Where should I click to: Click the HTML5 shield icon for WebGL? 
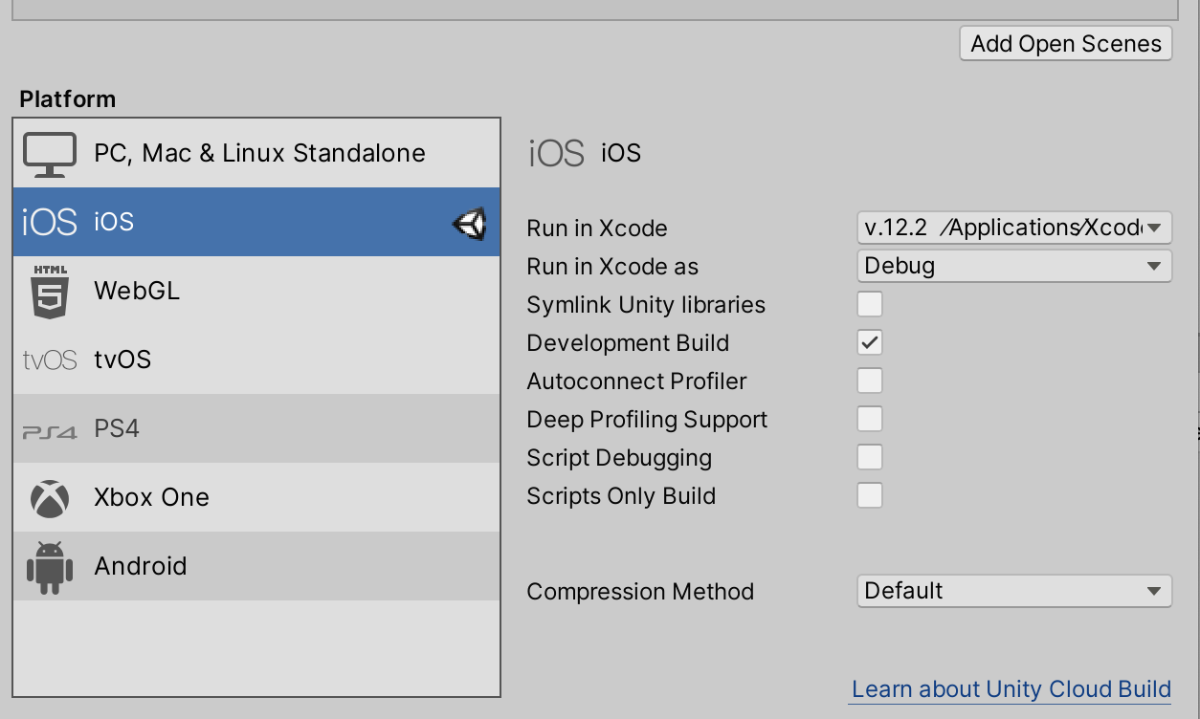click(x=50, y=292)
